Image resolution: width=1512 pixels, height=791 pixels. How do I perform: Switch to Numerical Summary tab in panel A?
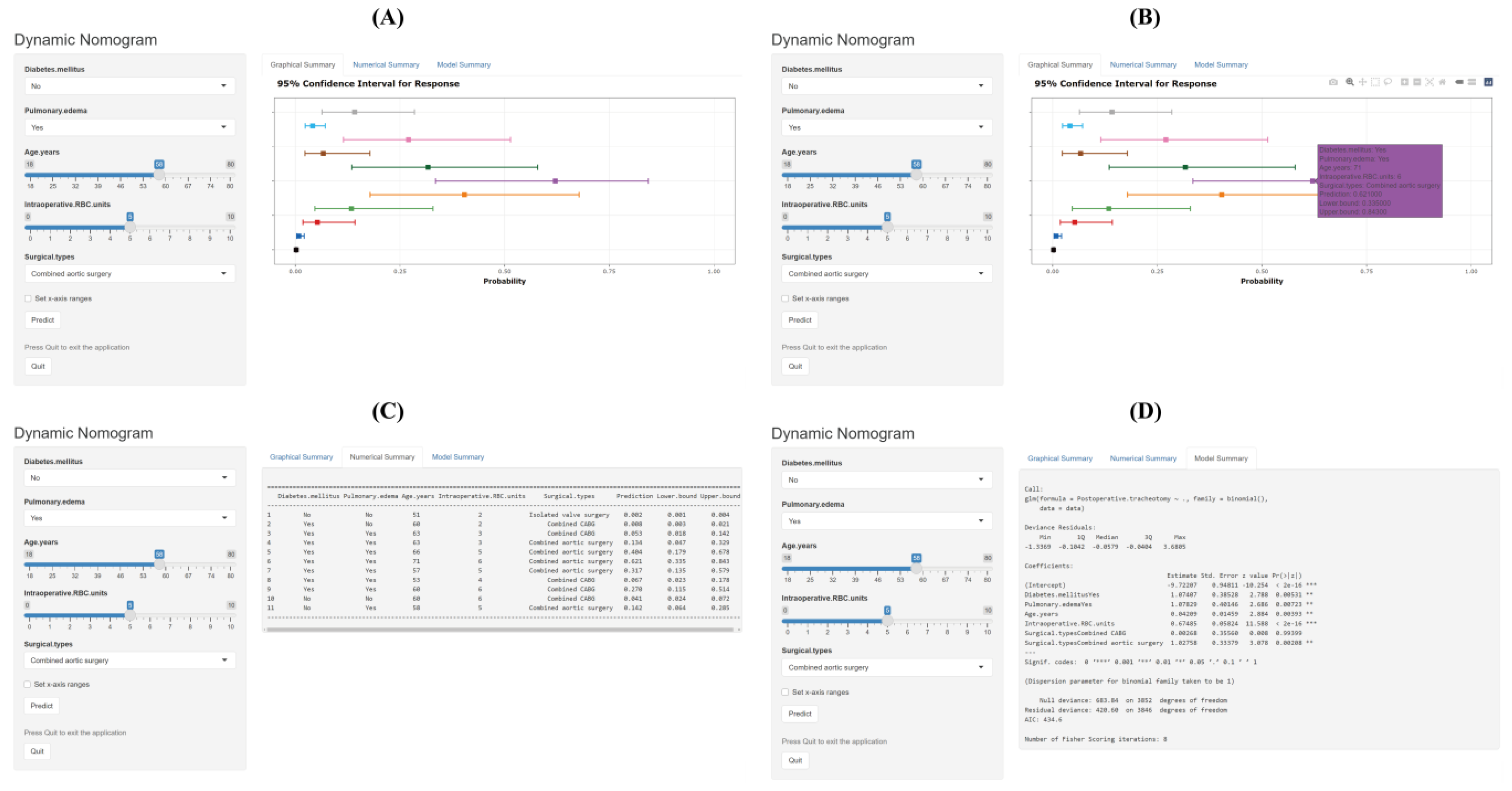(386, 65)
